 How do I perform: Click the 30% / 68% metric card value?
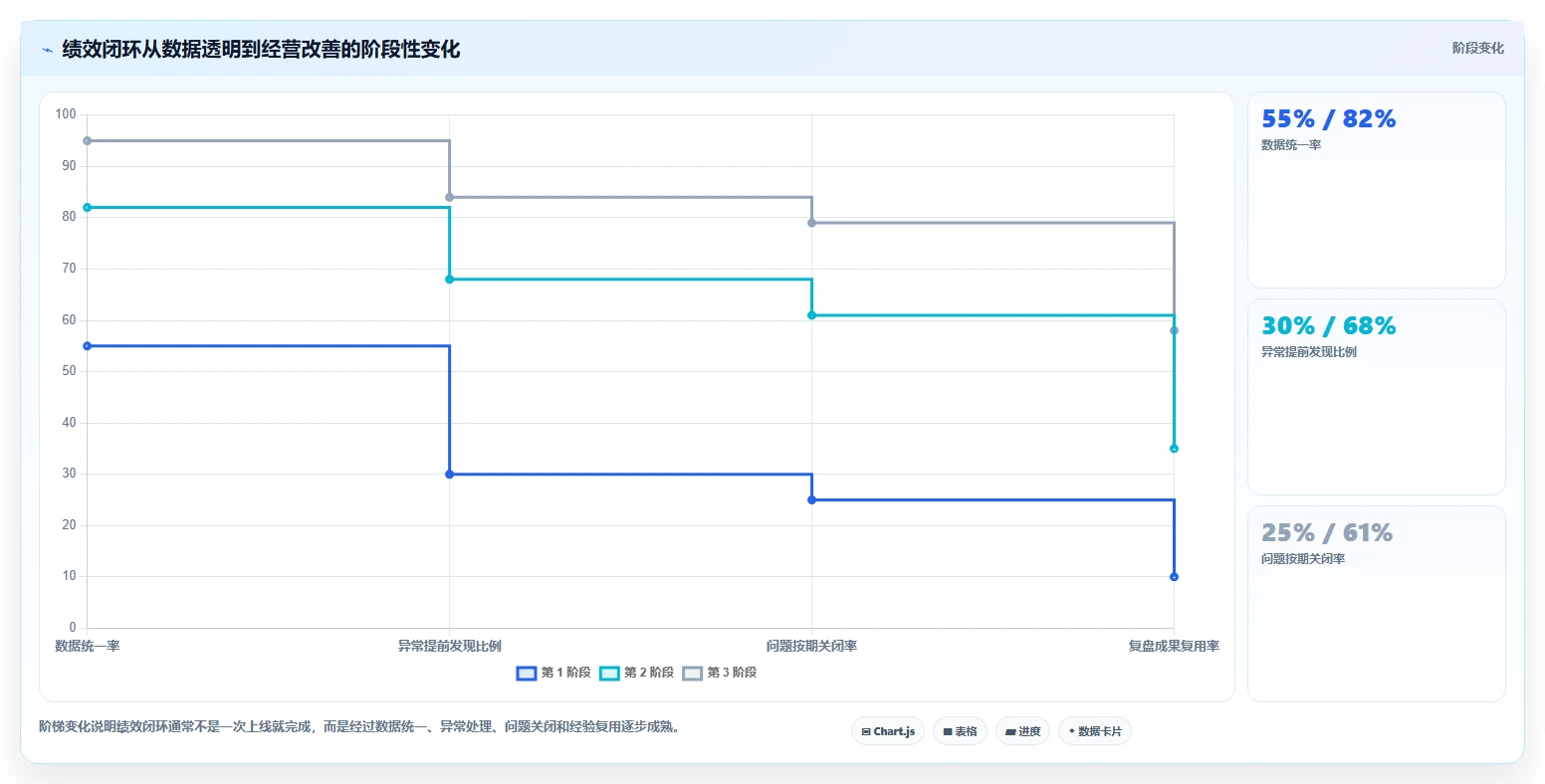click(1328, 326)
